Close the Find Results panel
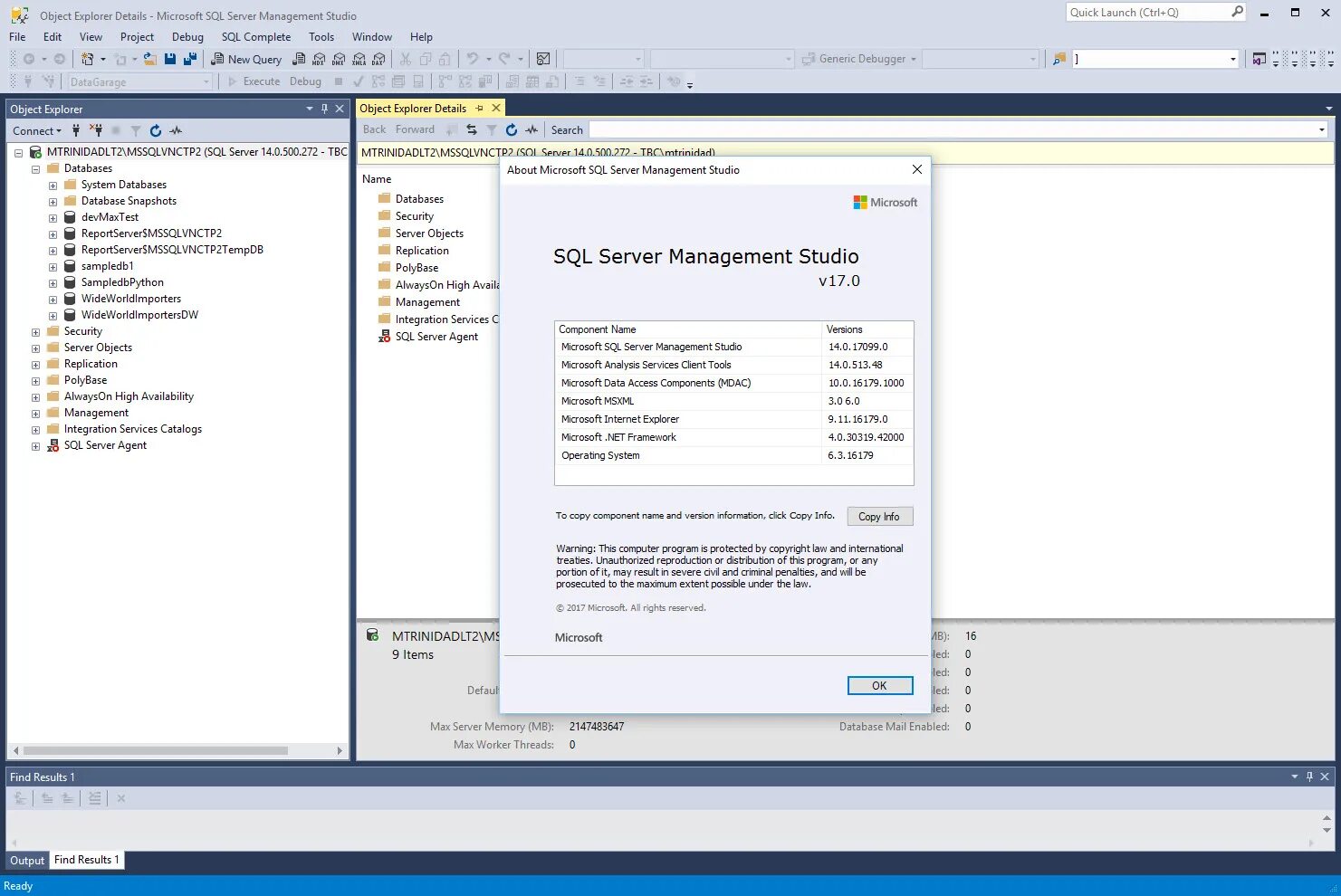The width and height of the screenshot is (1341, 896). point(1325,777)
